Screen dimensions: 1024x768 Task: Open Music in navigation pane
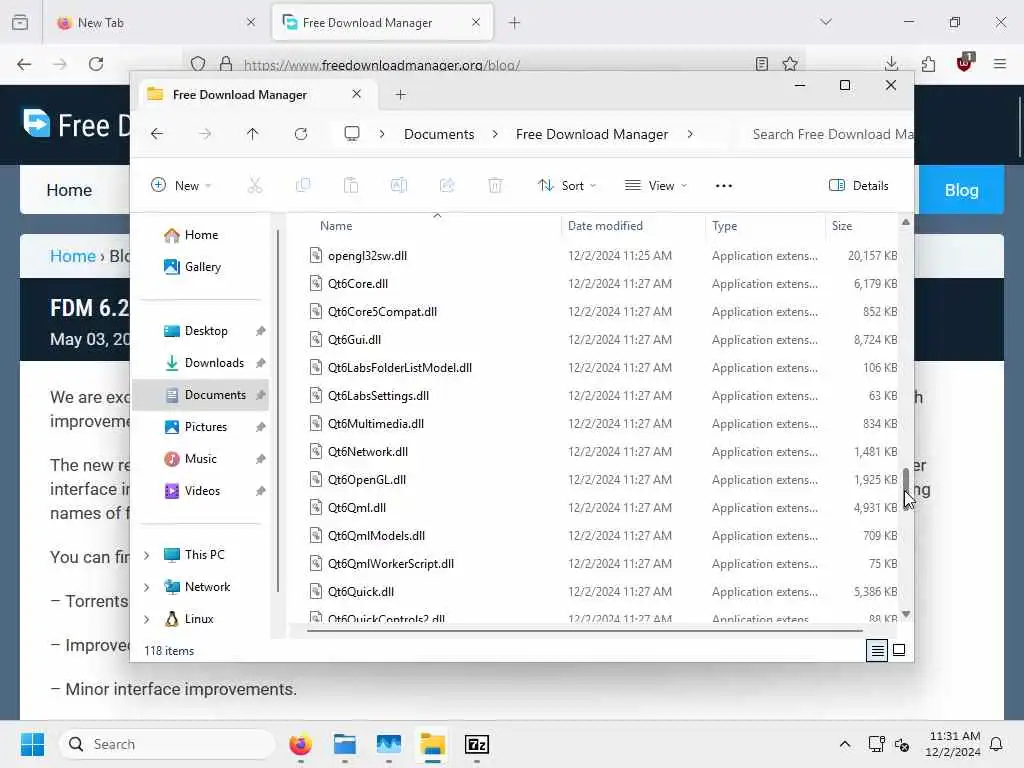[202, 459]
